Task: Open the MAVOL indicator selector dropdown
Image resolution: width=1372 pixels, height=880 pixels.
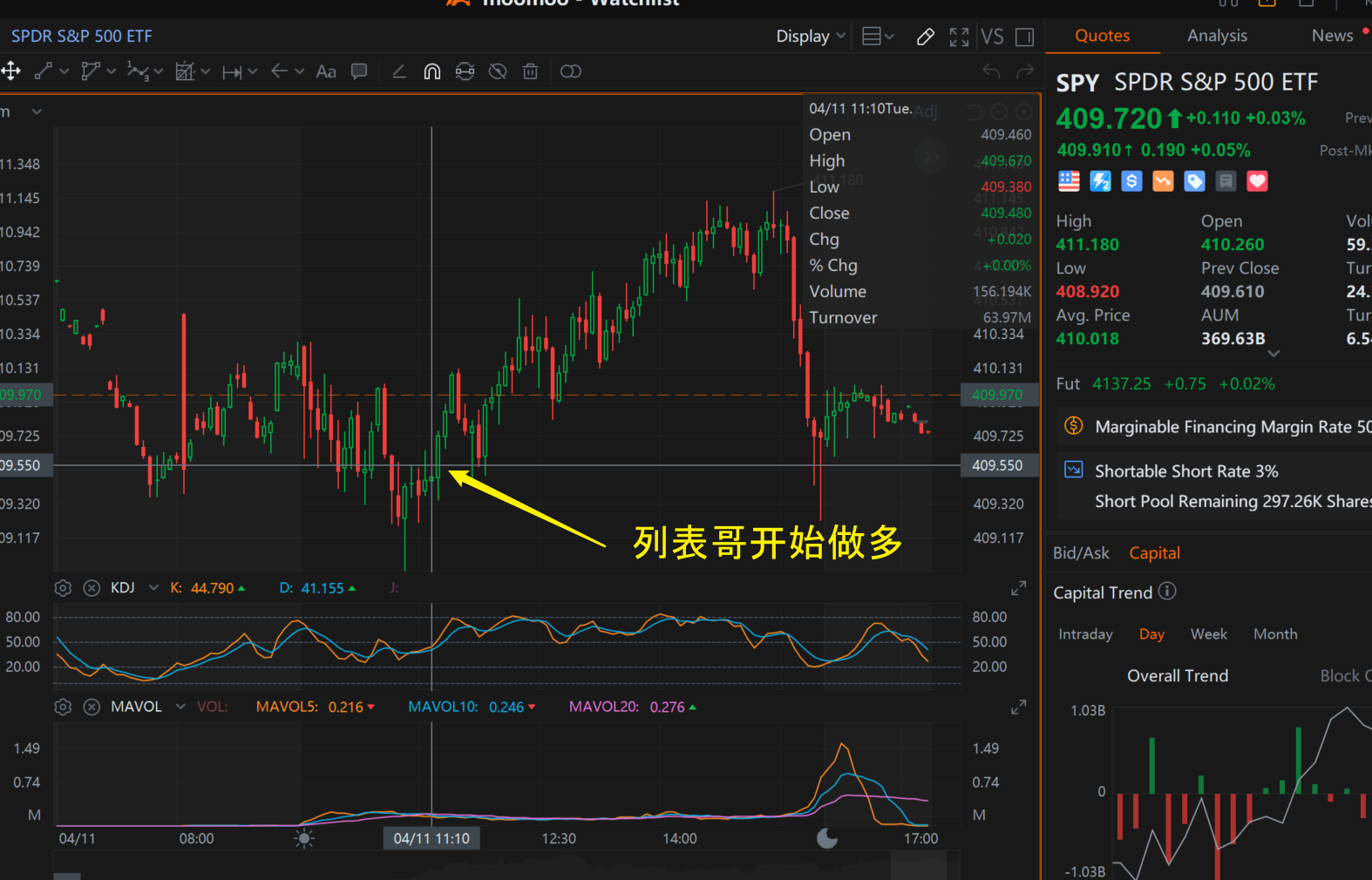Action: pos(180,707)
